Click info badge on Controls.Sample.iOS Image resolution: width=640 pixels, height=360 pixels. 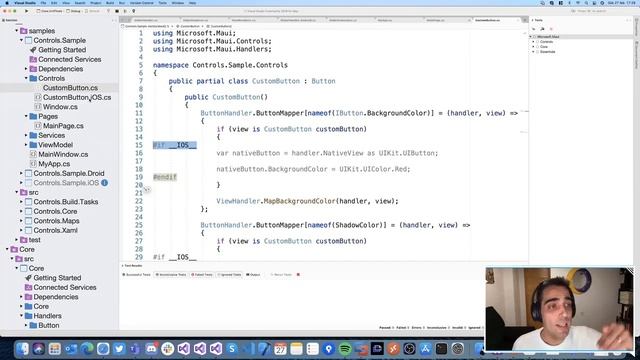click(104, 183)
